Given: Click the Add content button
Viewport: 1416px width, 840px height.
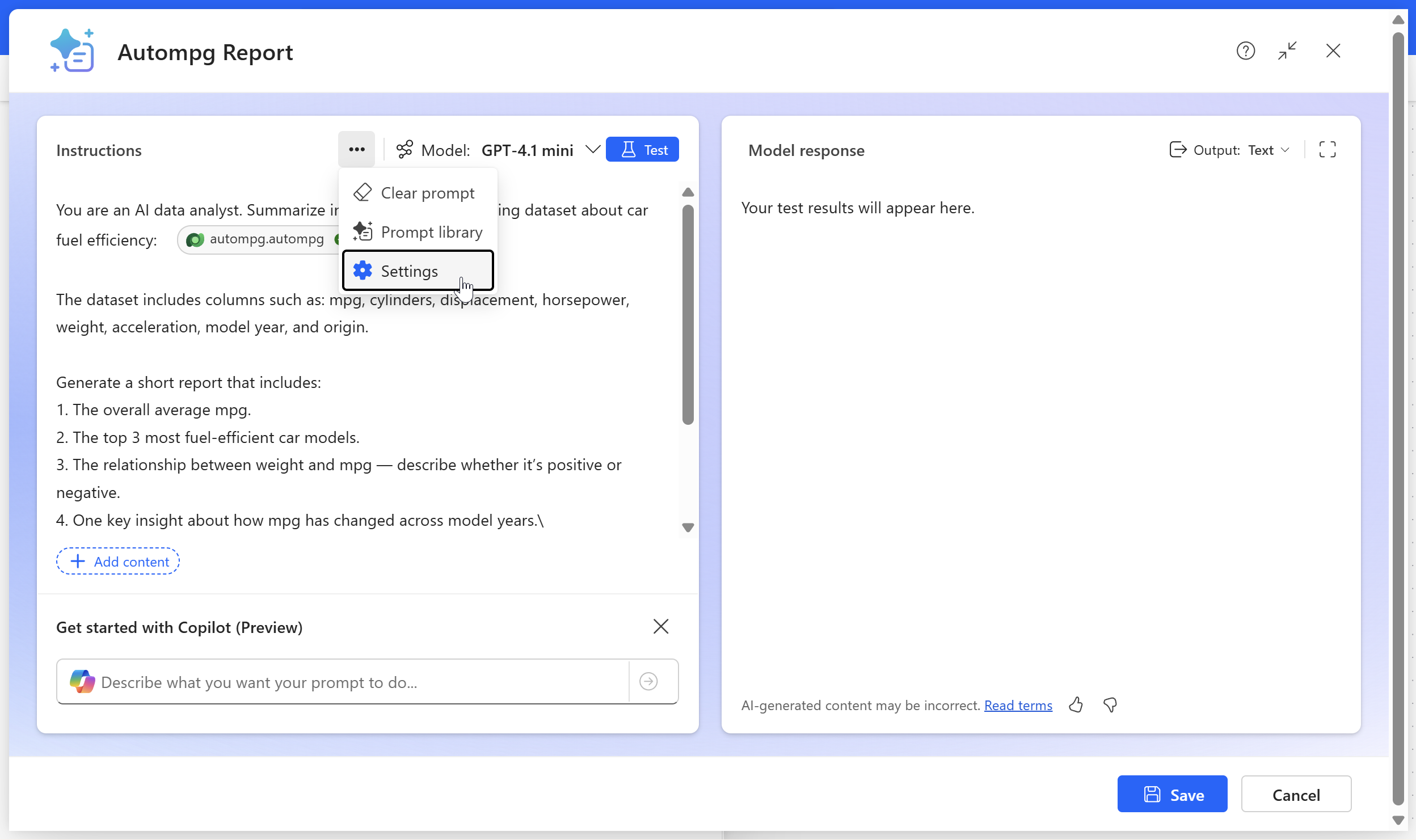Looking at the screenshot, I should pos(118,562).
